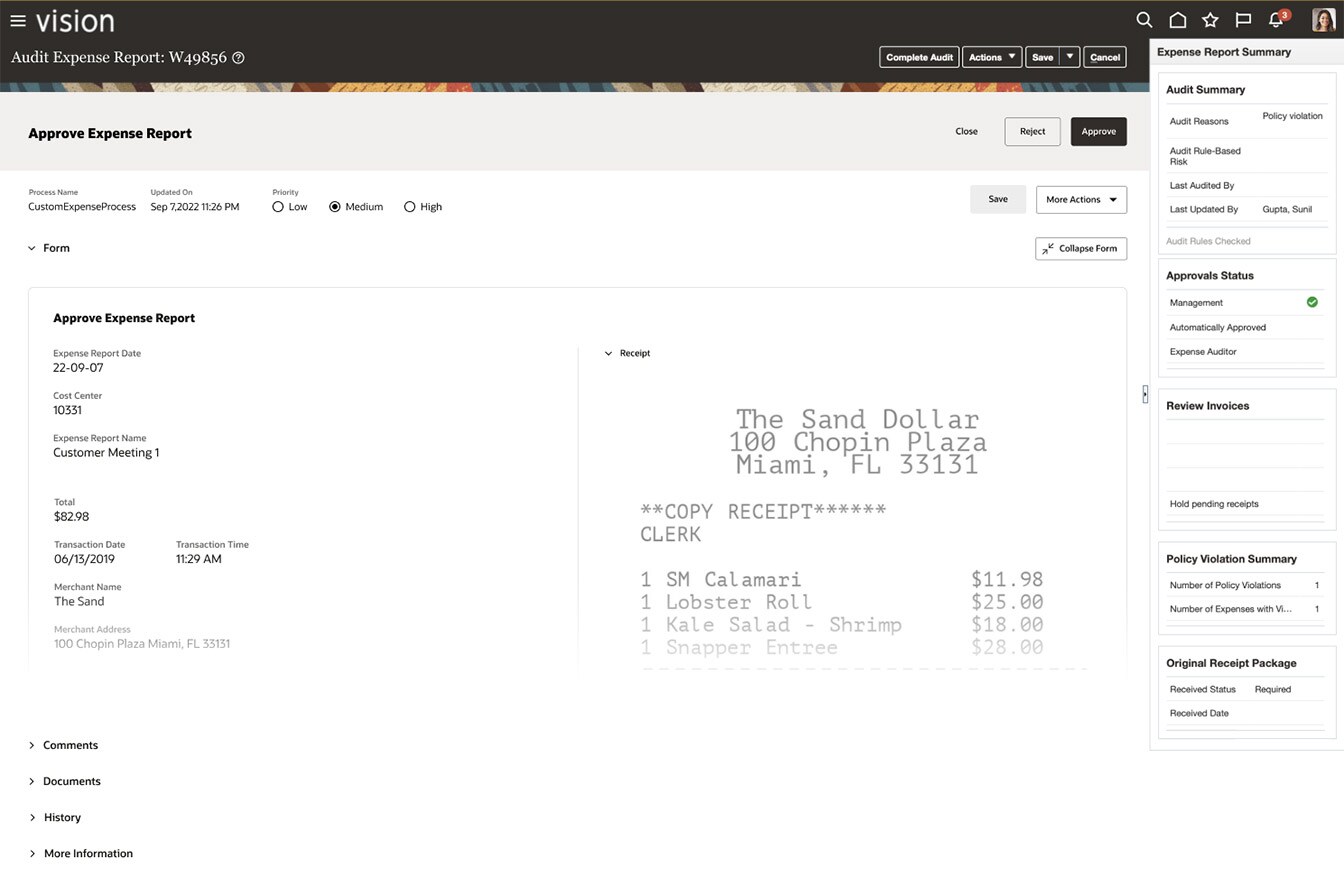Go to the Home icon

(1178, 20)
